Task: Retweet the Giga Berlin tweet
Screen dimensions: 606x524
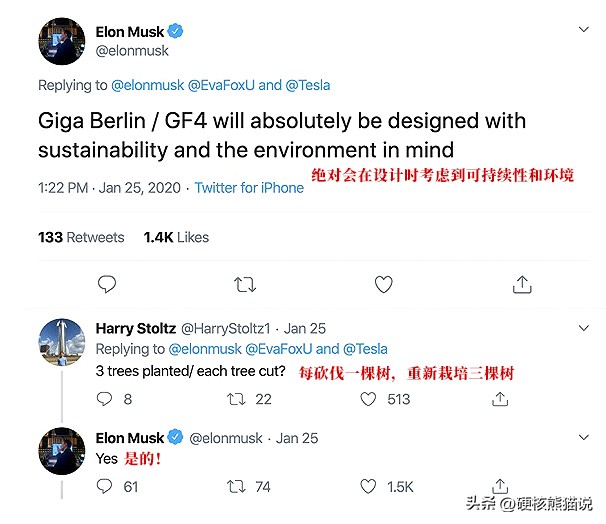Action: click(x=245, y=285)
